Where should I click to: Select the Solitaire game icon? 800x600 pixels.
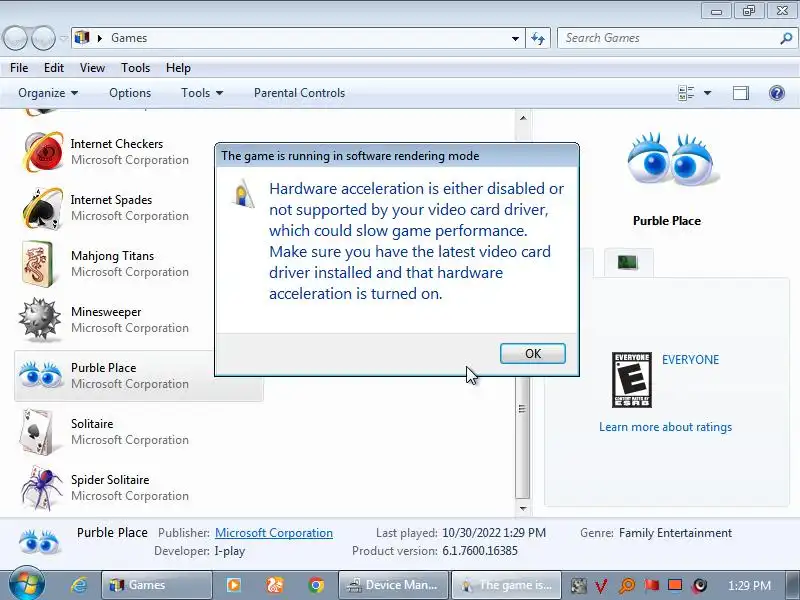37,432
